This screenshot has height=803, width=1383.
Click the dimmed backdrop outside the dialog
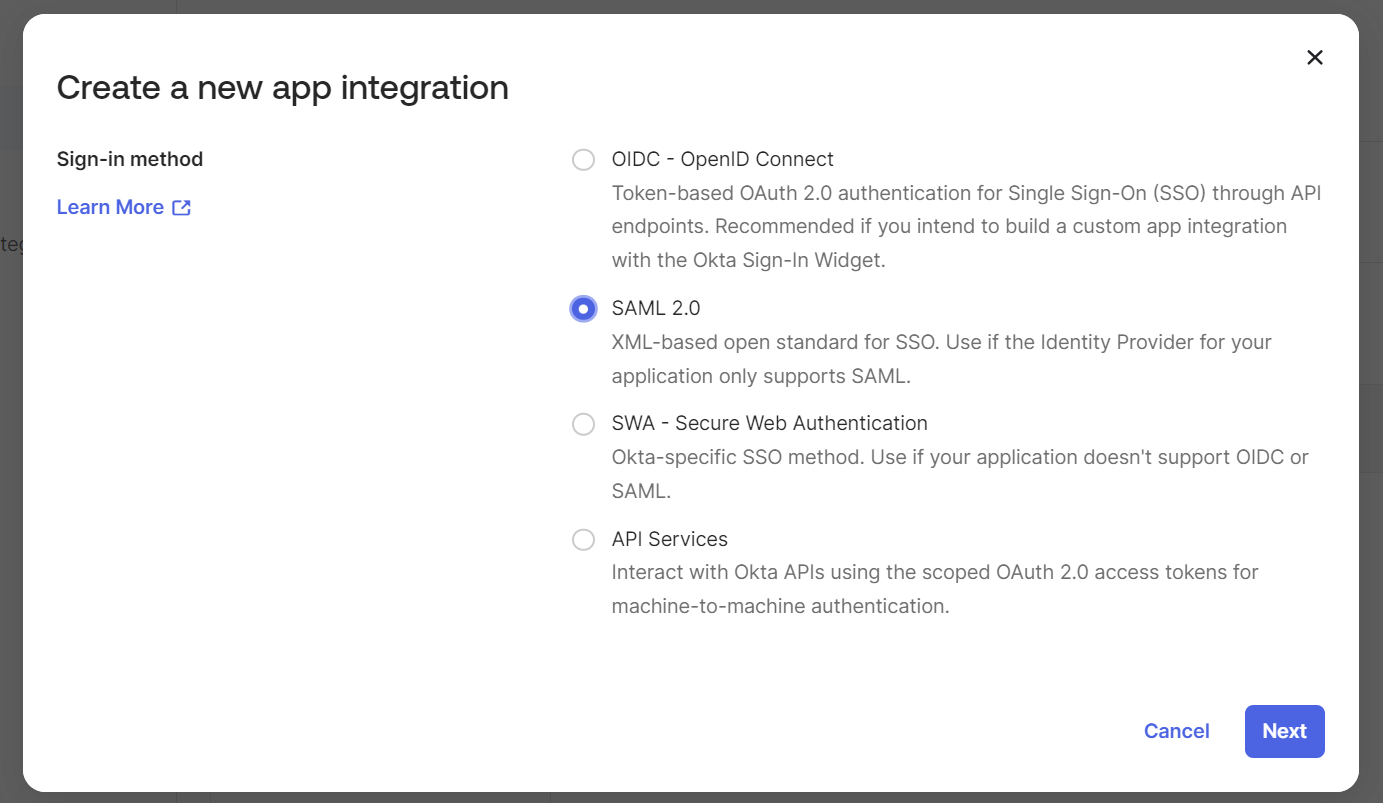10,400
